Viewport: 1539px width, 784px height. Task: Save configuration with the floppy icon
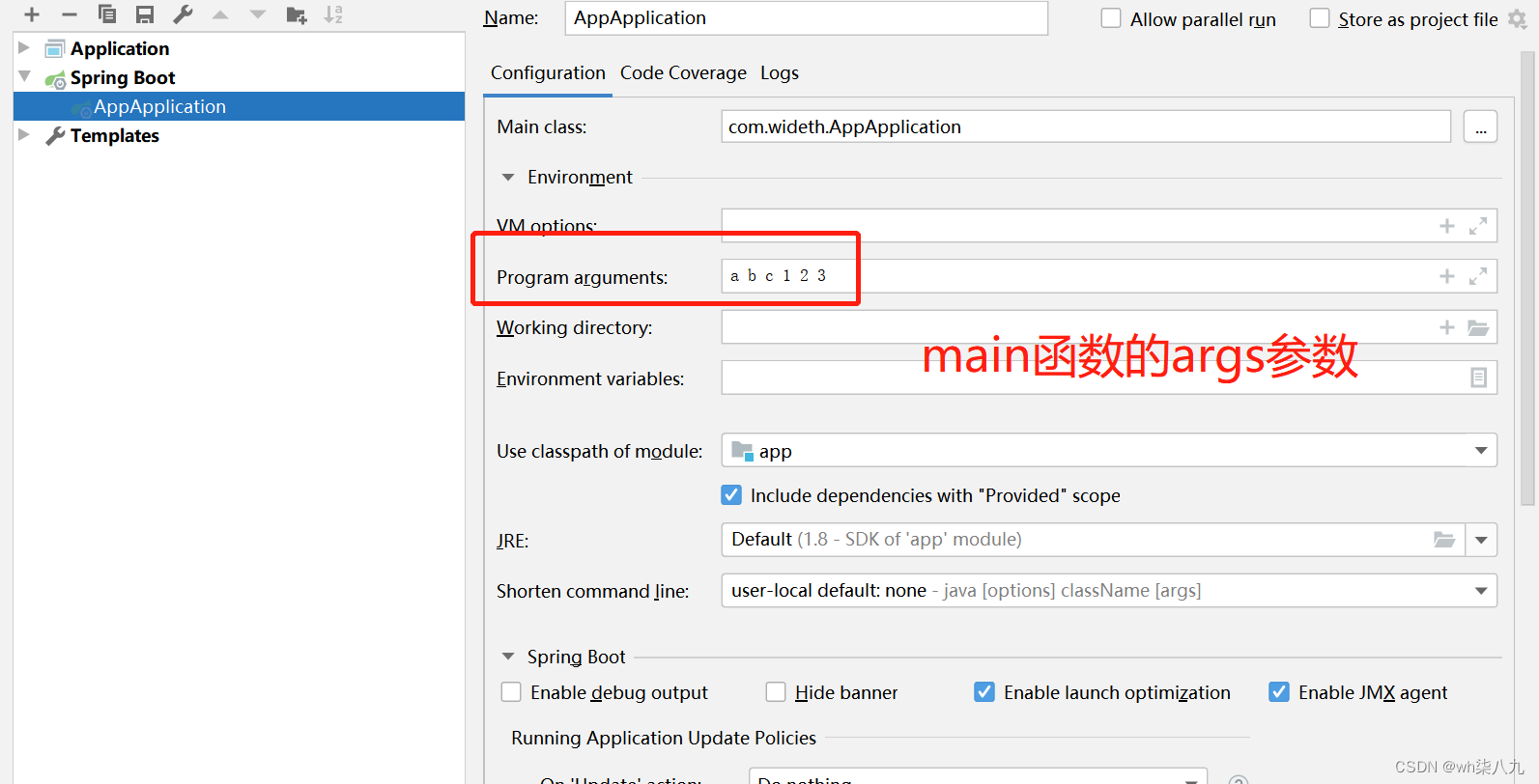point(145,14)
